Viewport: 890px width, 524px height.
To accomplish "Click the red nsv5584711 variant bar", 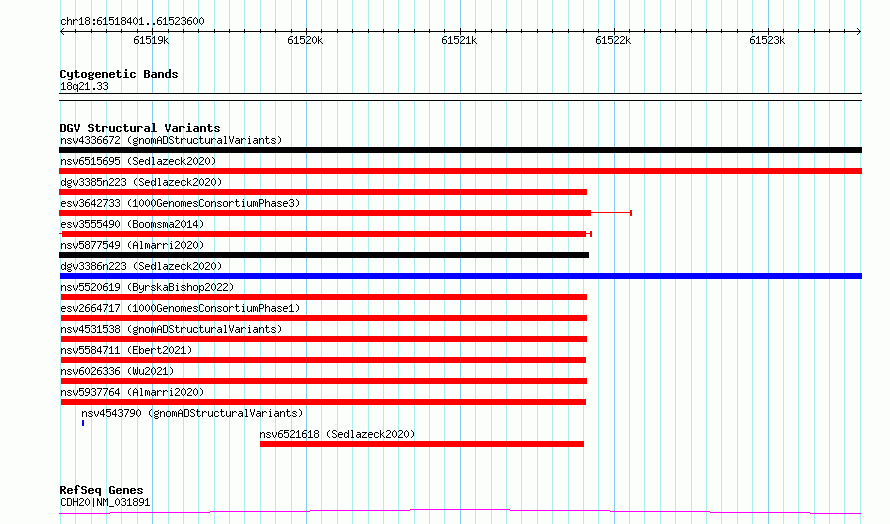I will (x=323, y=360).
